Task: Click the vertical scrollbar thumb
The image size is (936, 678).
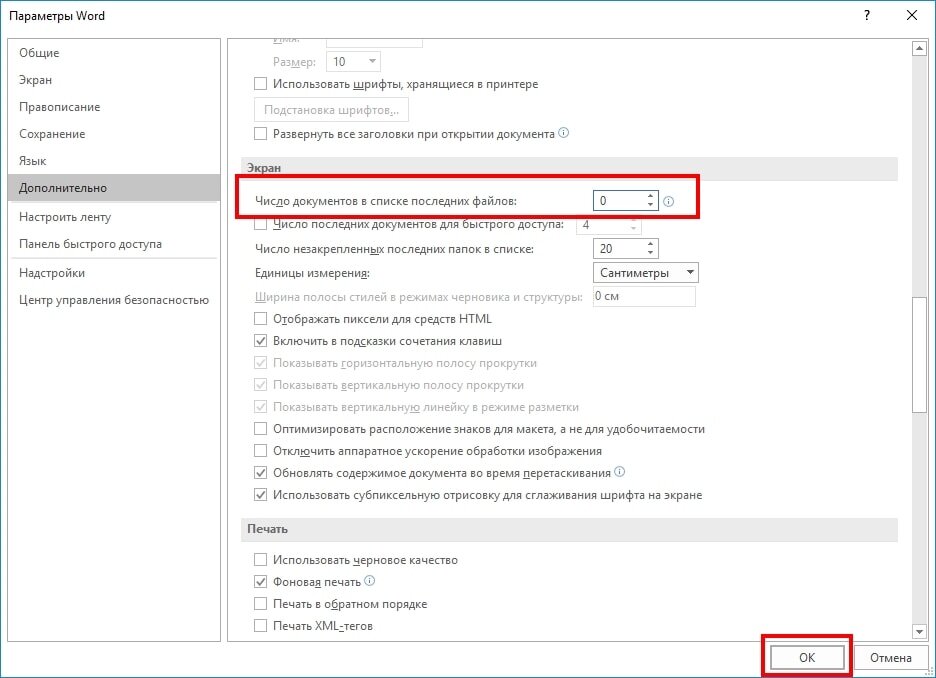Action: [919, 355]
